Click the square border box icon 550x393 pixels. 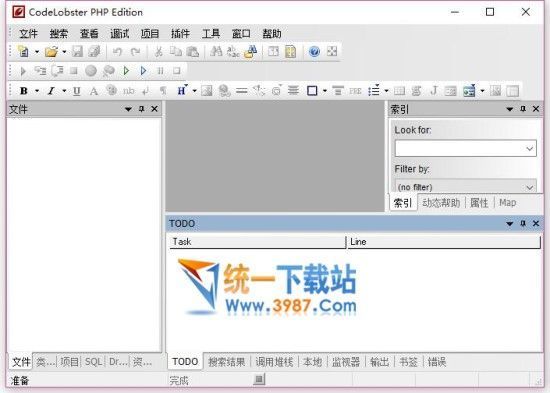[x=312, y=91]
